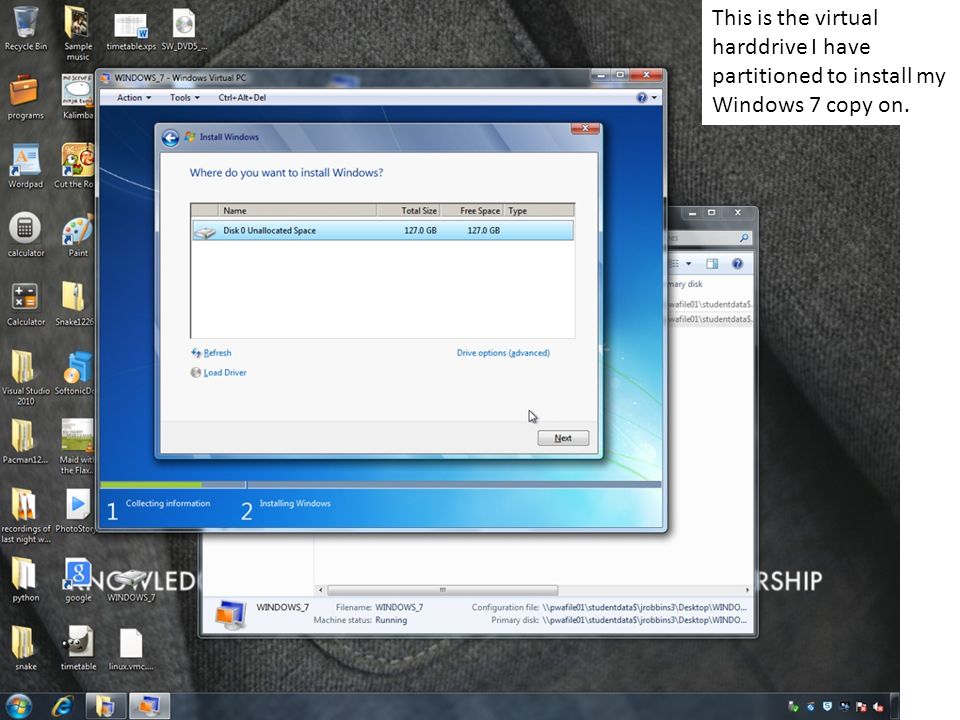Open the snake folder icon
960x720 pixels.
tap(23, 643)
